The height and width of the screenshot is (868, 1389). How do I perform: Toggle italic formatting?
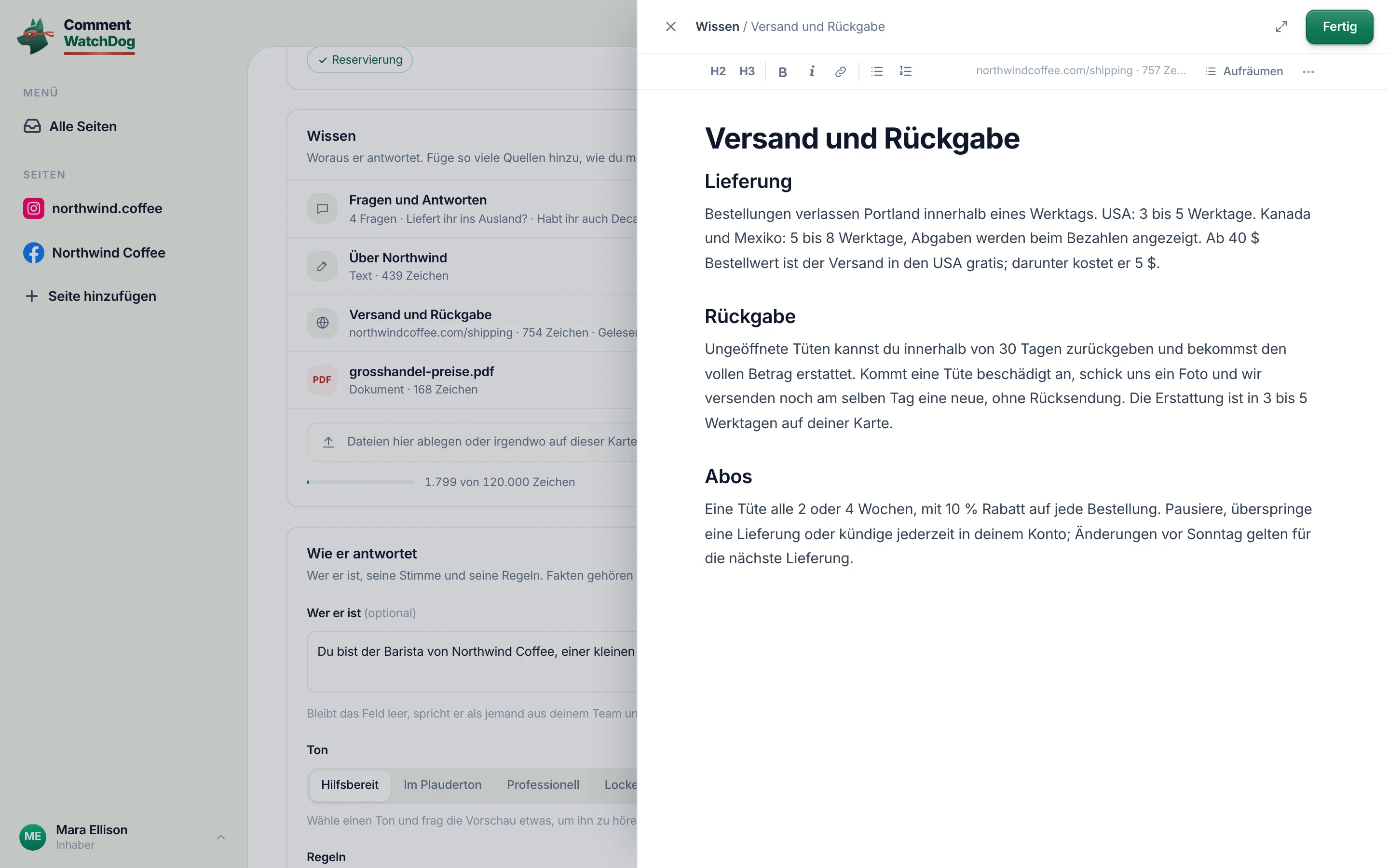(812, 71)
